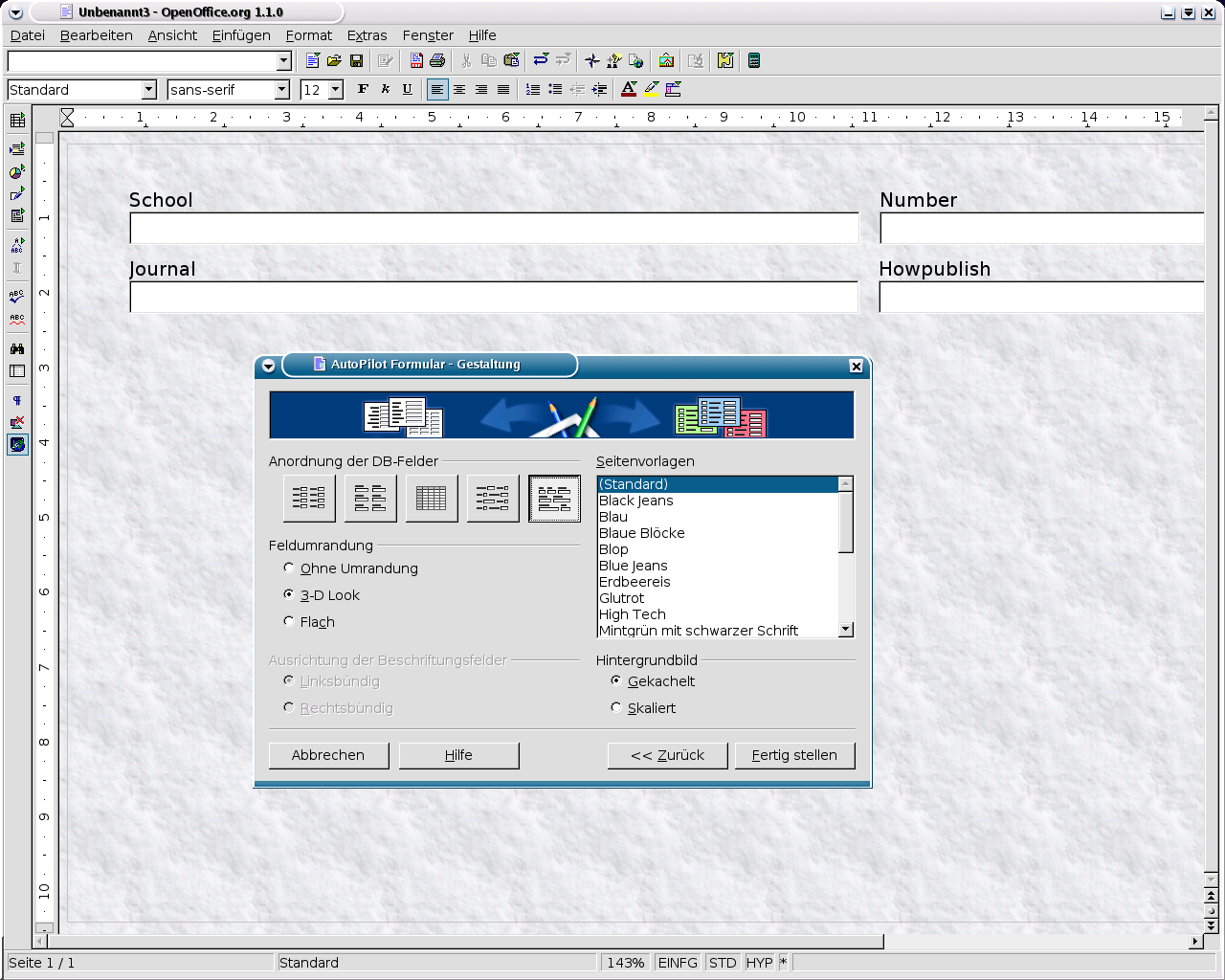
Task: Click the << Zurück button
Action: pyautogui.click(x=667, y=755)
